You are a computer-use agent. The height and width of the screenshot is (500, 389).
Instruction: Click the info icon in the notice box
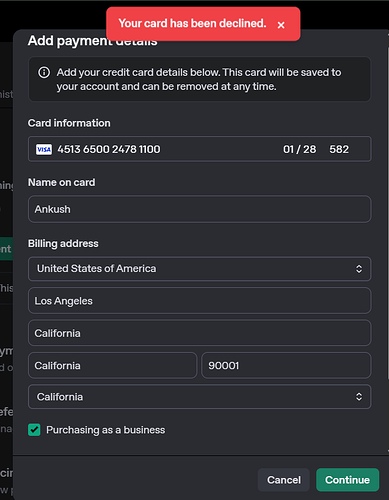tap(44, 72)
